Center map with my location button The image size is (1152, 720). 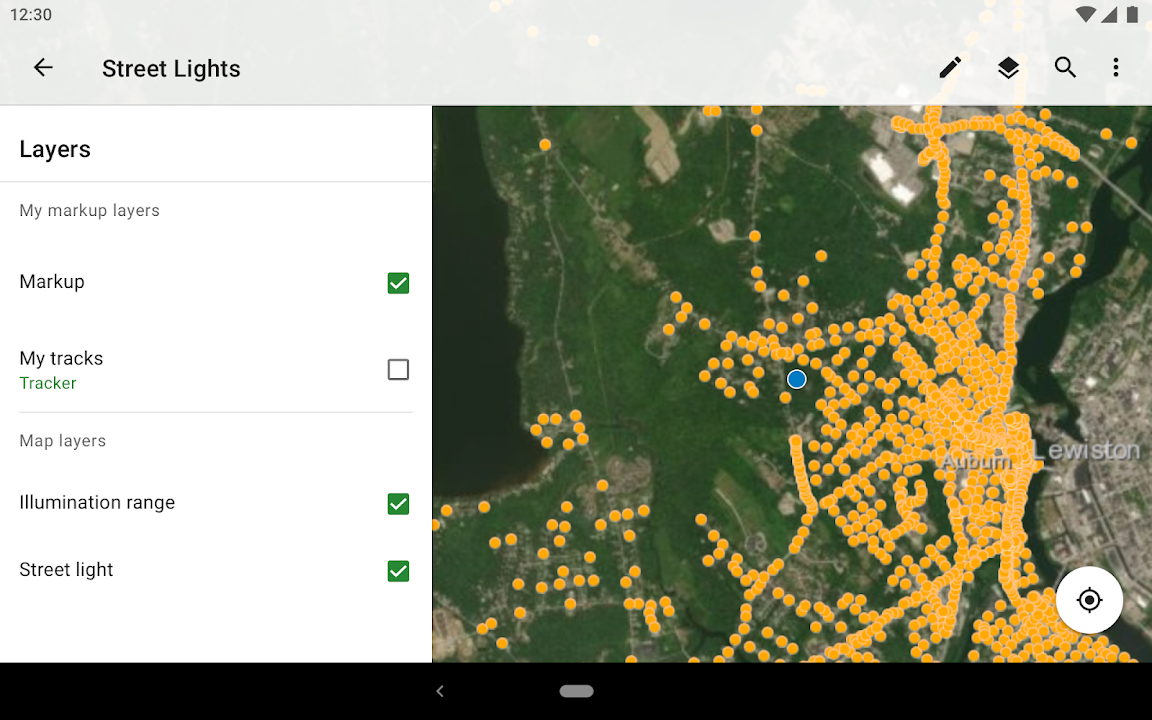tap(1089, 600)
